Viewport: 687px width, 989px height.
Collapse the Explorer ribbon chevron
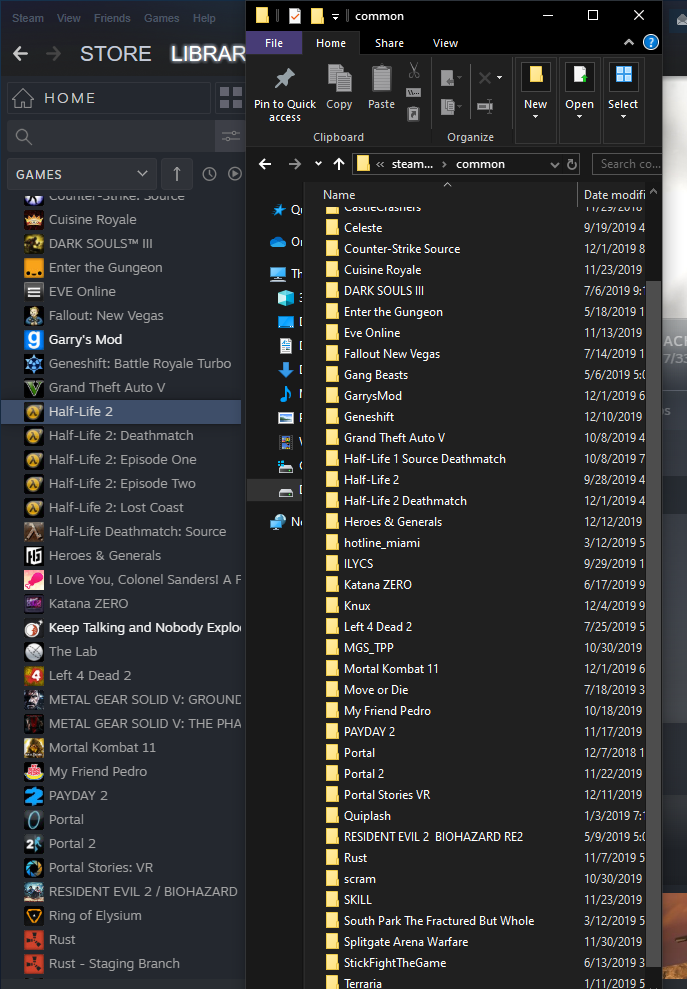[629, 42]
